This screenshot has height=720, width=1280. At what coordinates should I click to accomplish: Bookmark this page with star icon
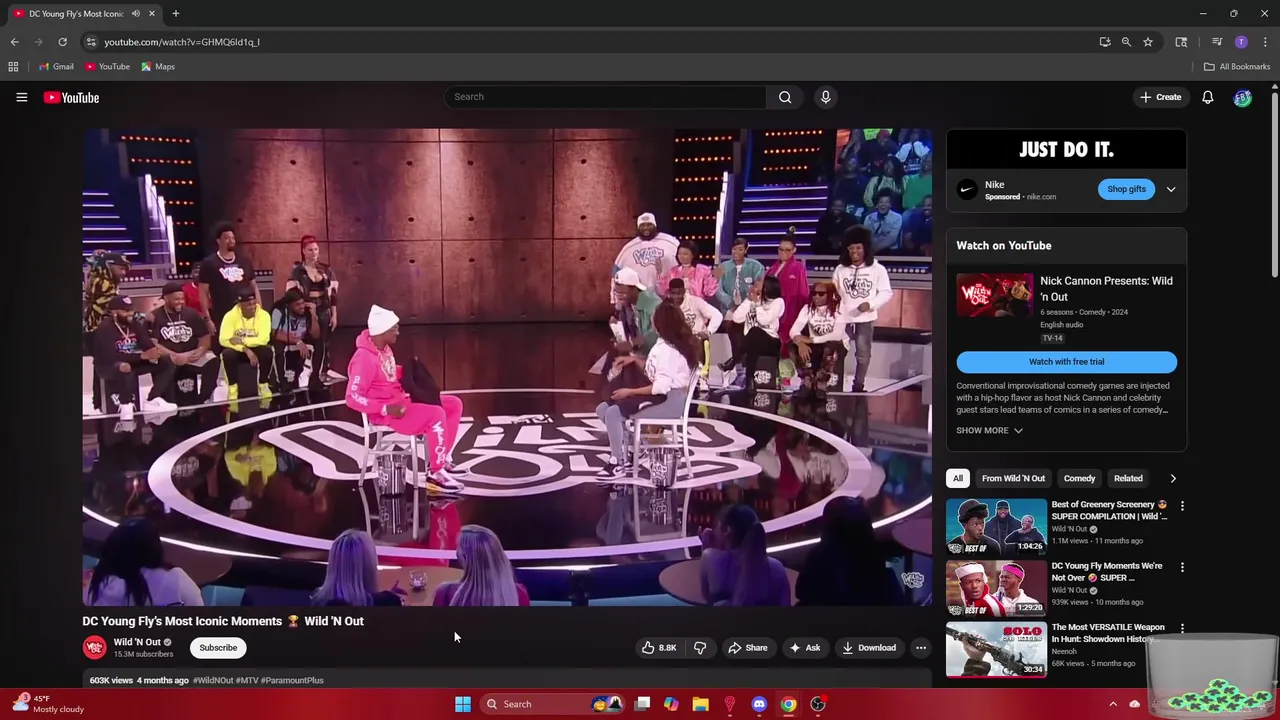tap(1148, 42)
